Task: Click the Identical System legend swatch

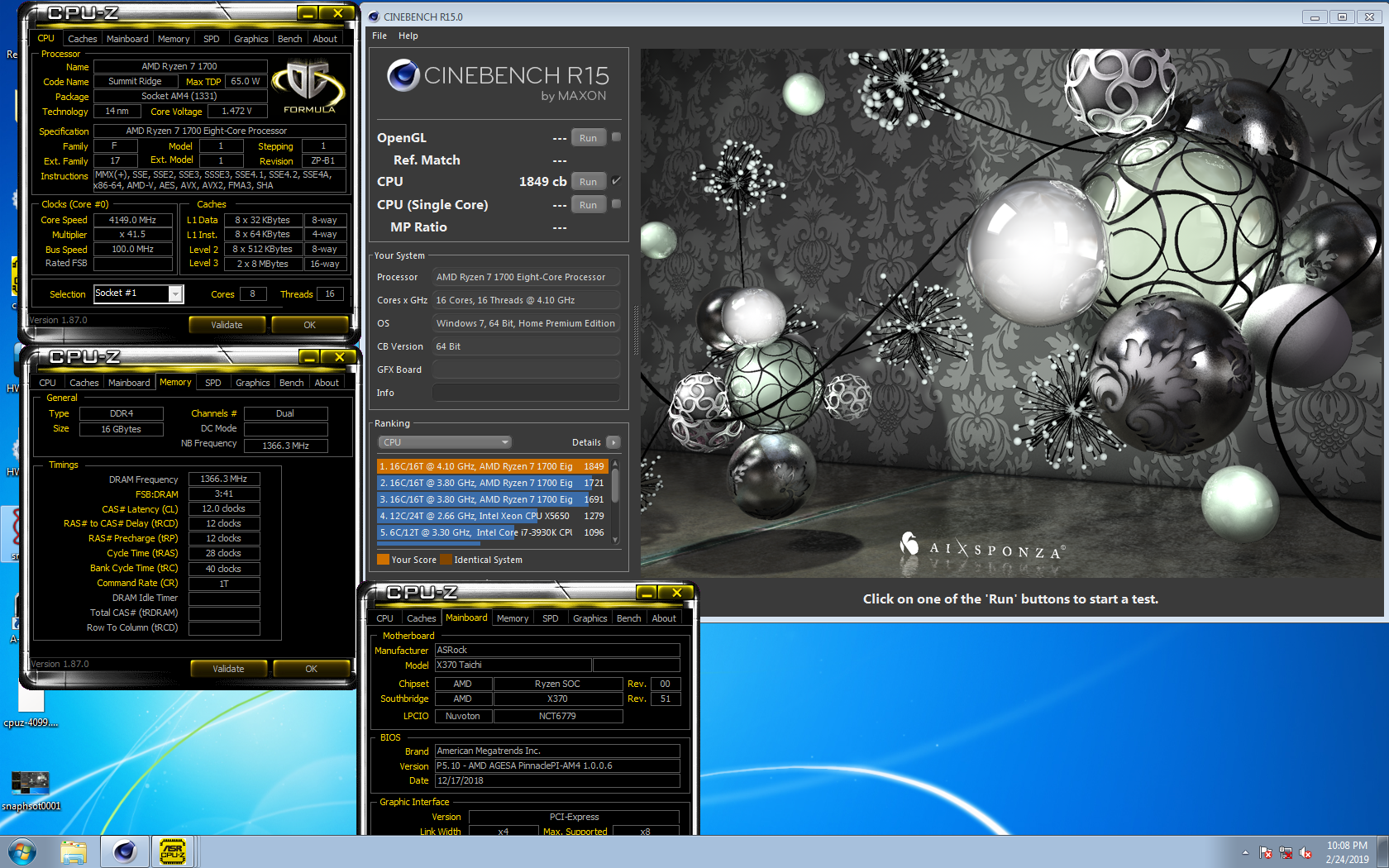Action: tap(446, 560)
